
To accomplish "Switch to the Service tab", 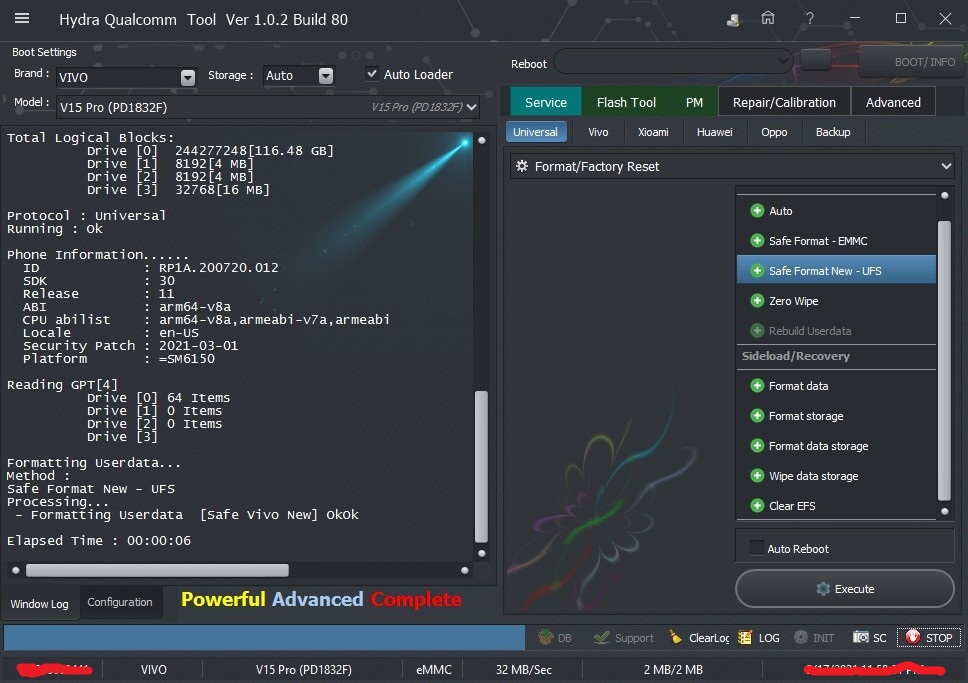I will pos(546,102).
